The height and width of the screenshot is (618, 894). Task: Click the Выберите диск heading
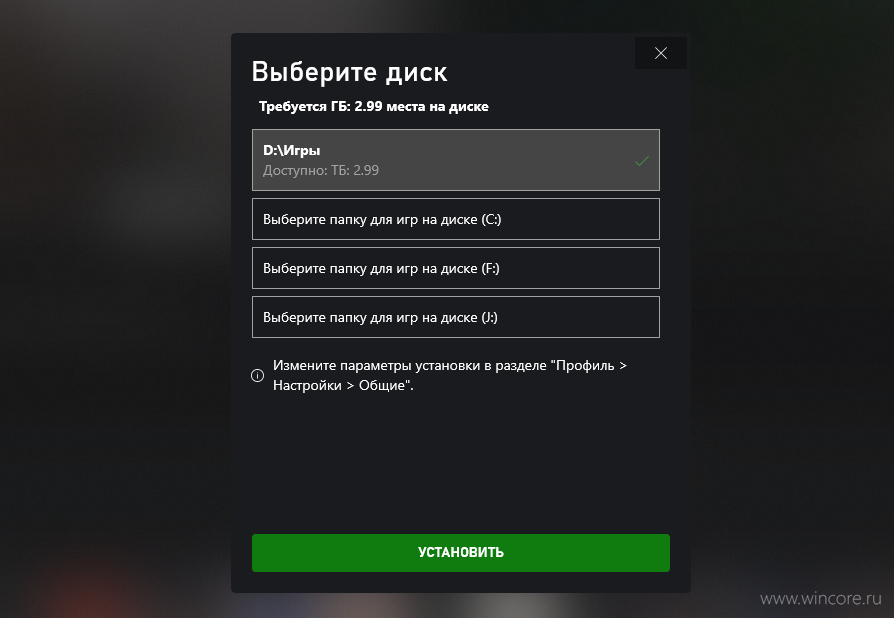point(350,72)
